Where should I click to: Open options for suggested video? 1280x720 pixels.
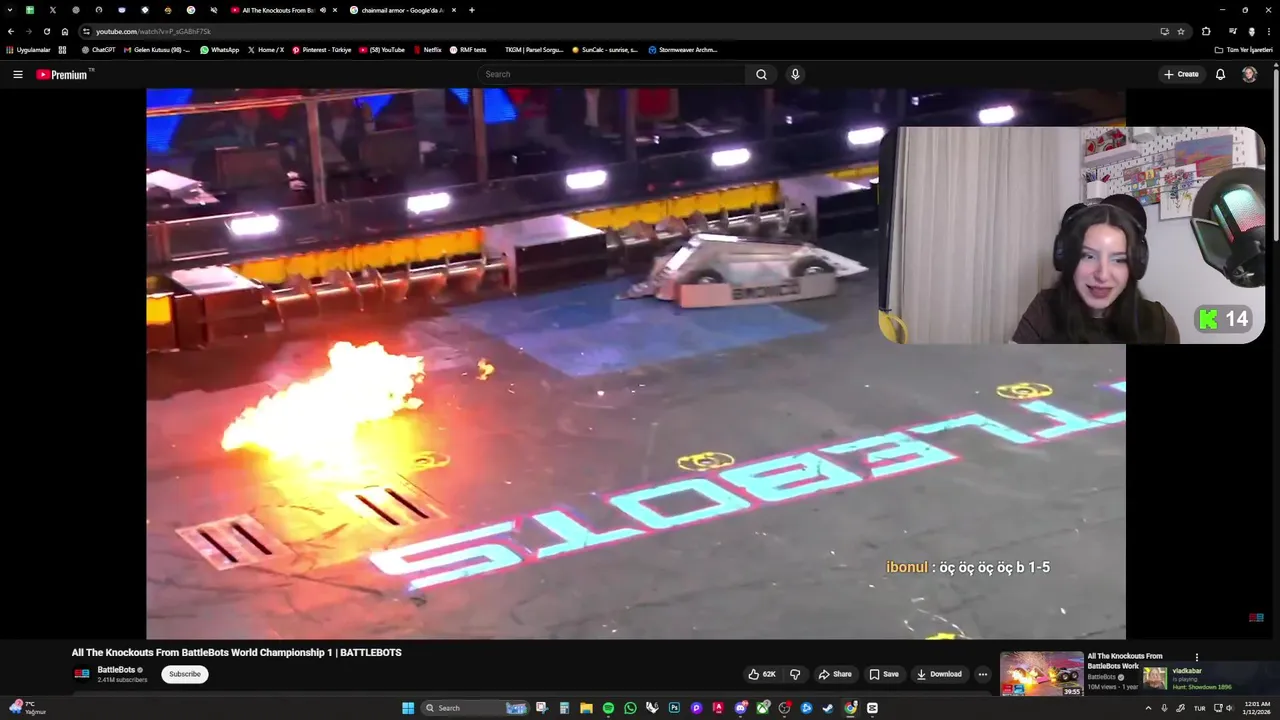[1196, 657]
